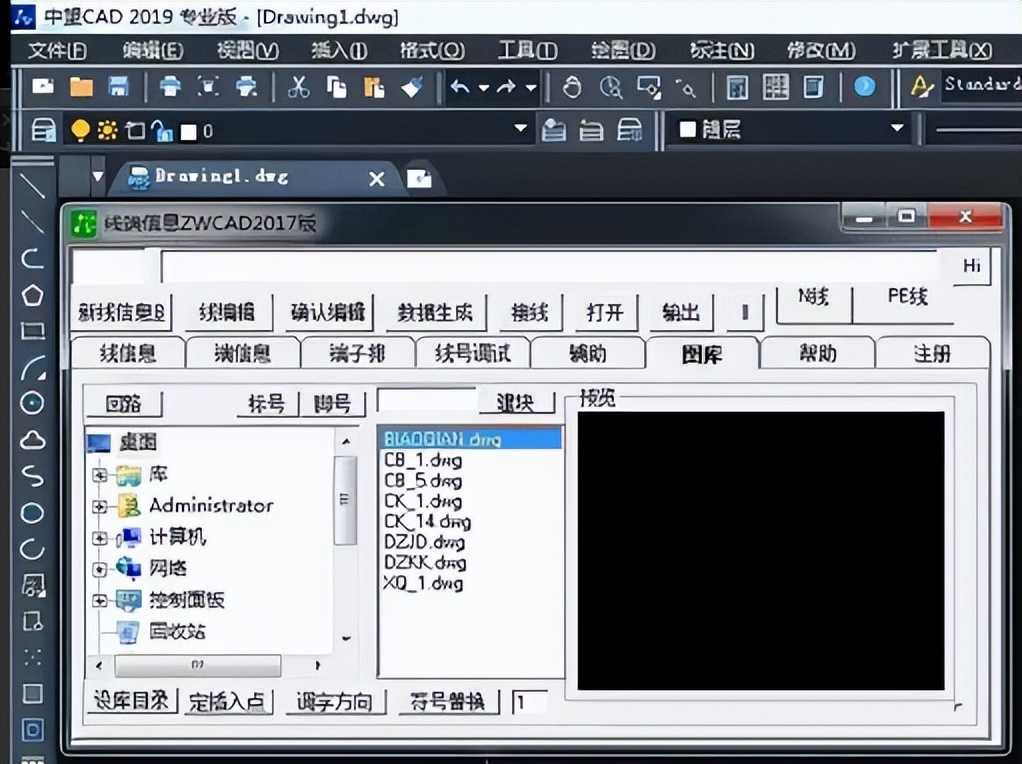Paste objects from the clipboard
The width and height of the screenshot is (1022, 764).
pos(375,87)
